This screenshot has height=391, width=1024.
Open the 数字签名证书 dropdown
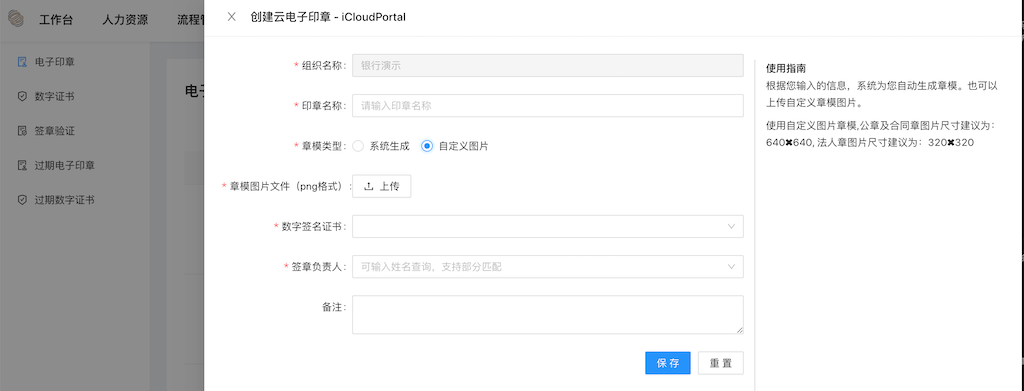tap(547, 227)
